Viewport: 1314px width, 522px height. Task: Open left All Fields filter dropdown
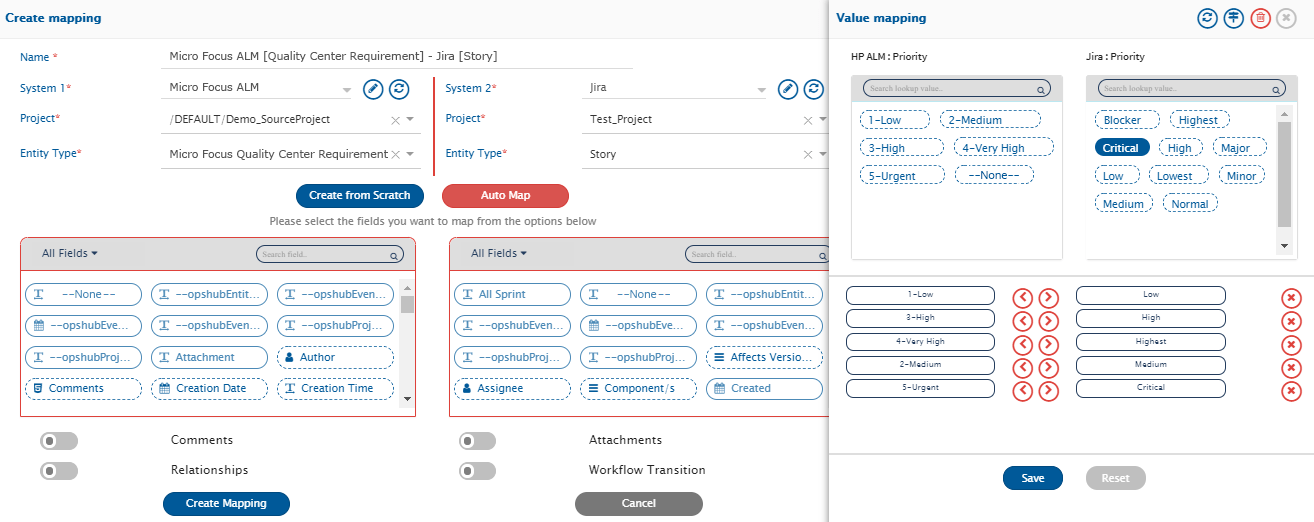point(70,254)
